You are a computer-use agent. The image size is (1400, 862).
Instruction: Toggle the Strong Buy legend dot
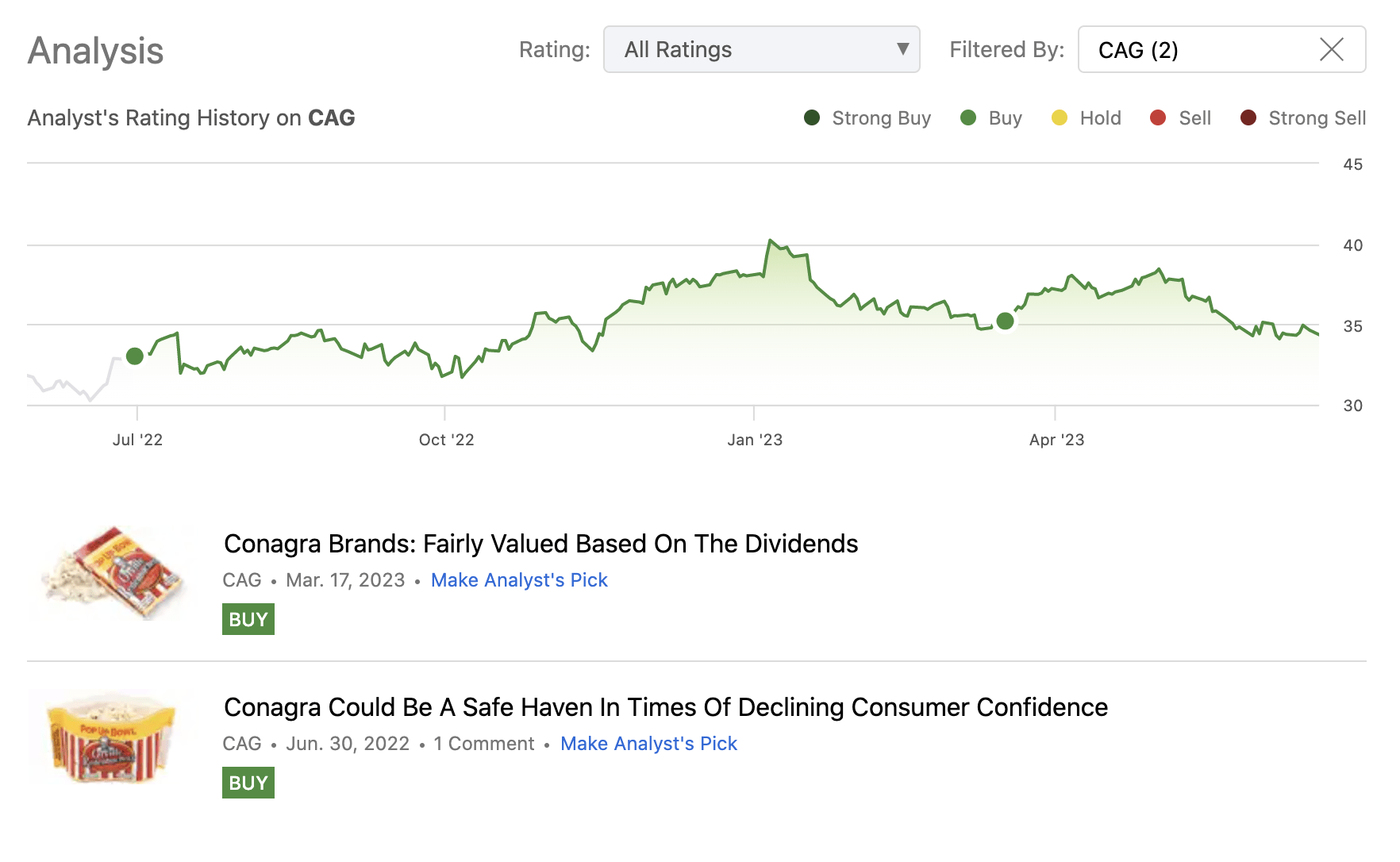tap(811, 117)
